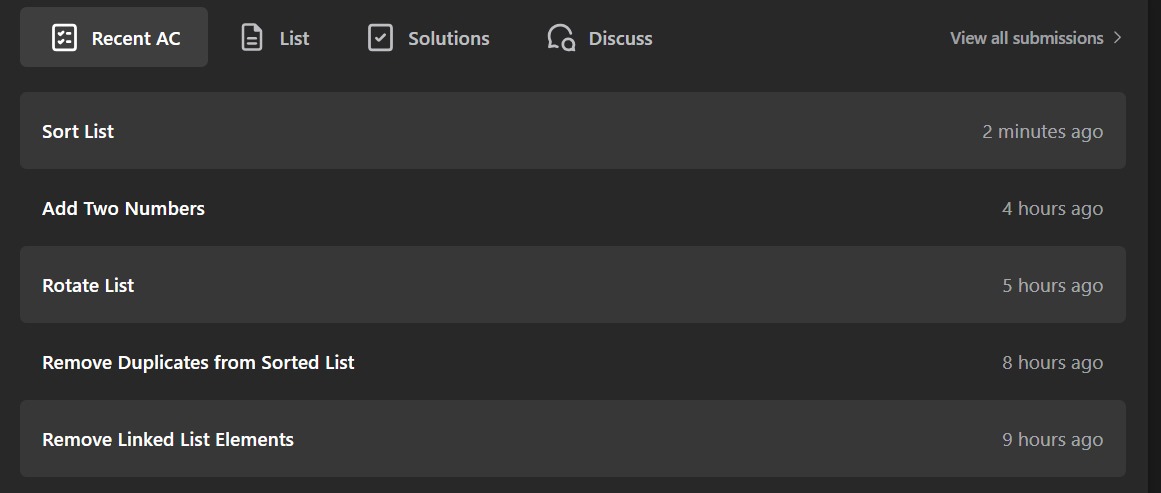
Task: Click the Discuss chat bubble icon
Action: [x=561, y=38]
